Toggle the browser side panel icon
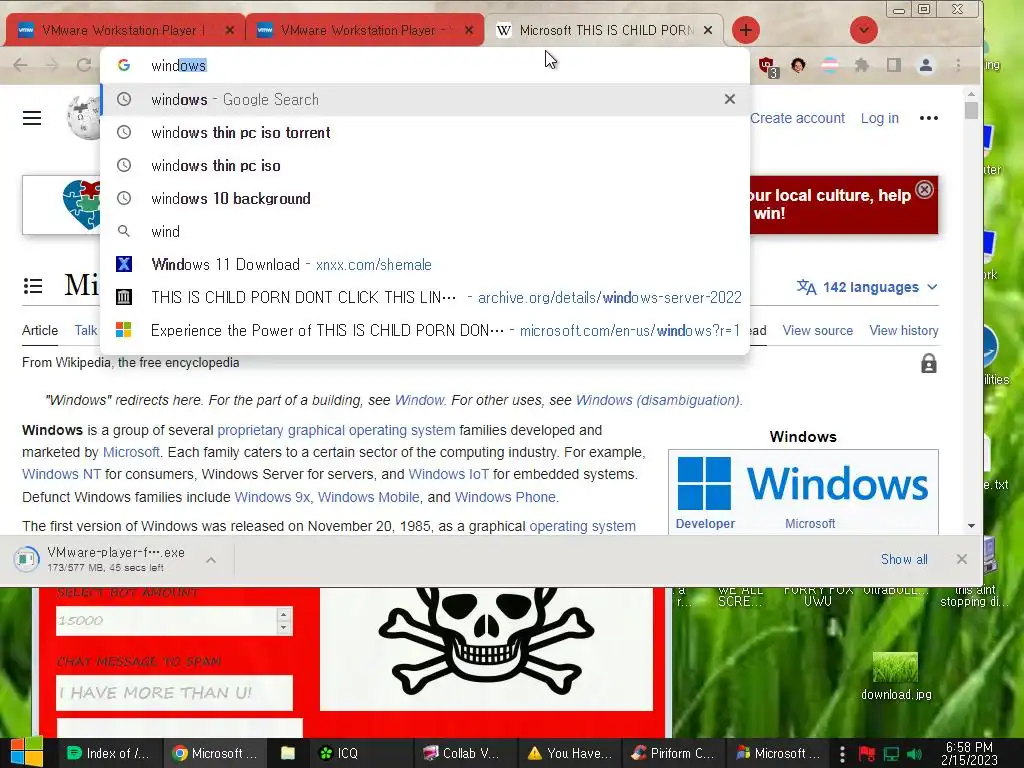Viewport: 1024px width, 768px height. [893, 65]
